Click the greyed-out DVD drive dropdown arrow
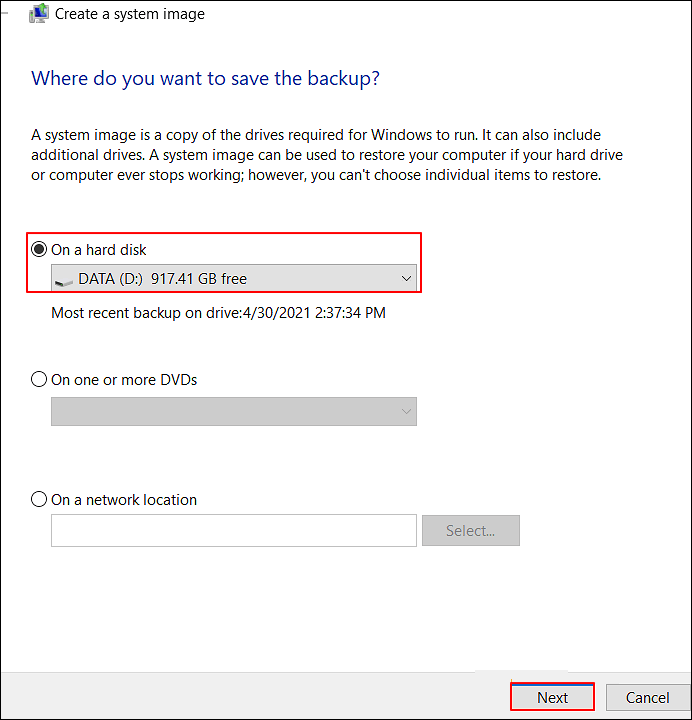The width and height of the screenshot is (692, 720). [x=406, y=411]
